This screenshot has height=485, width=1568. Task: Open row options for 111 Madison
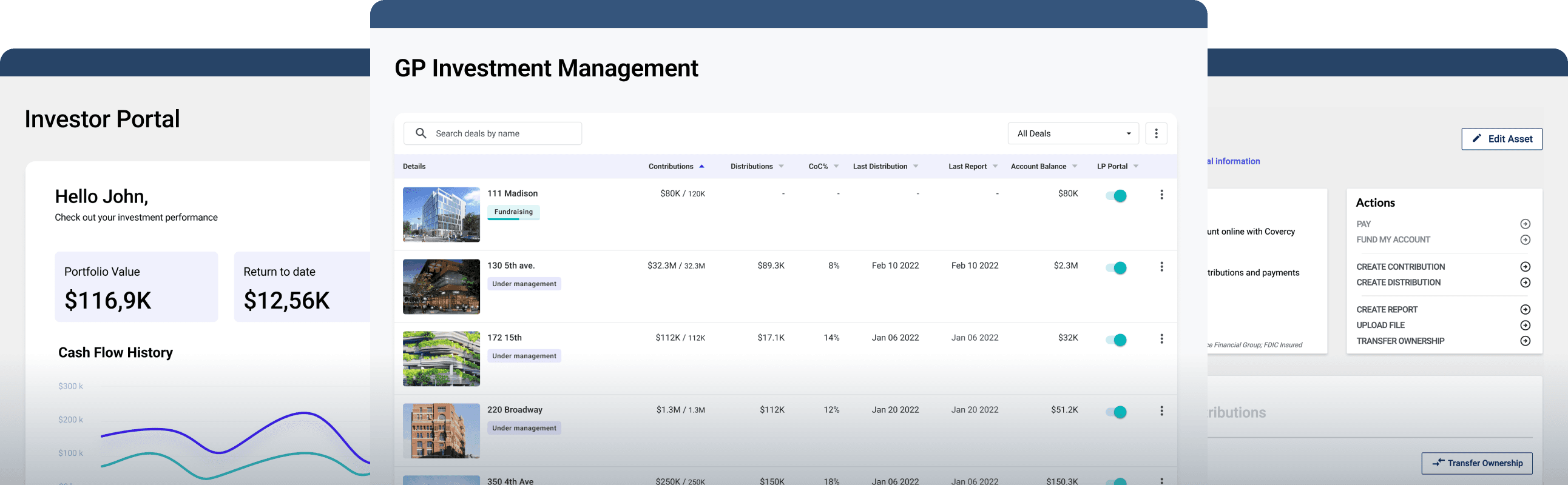tap(1161, 195)
